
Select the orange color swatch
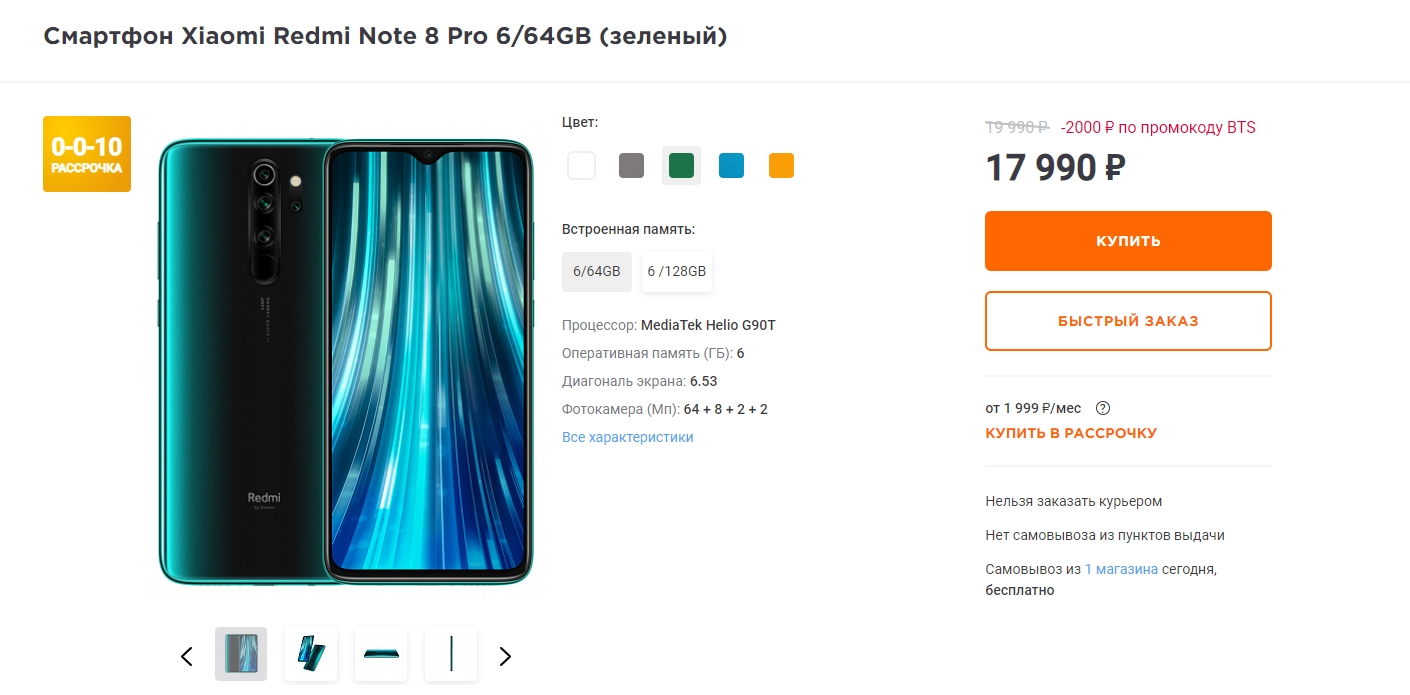coord(781,166)
